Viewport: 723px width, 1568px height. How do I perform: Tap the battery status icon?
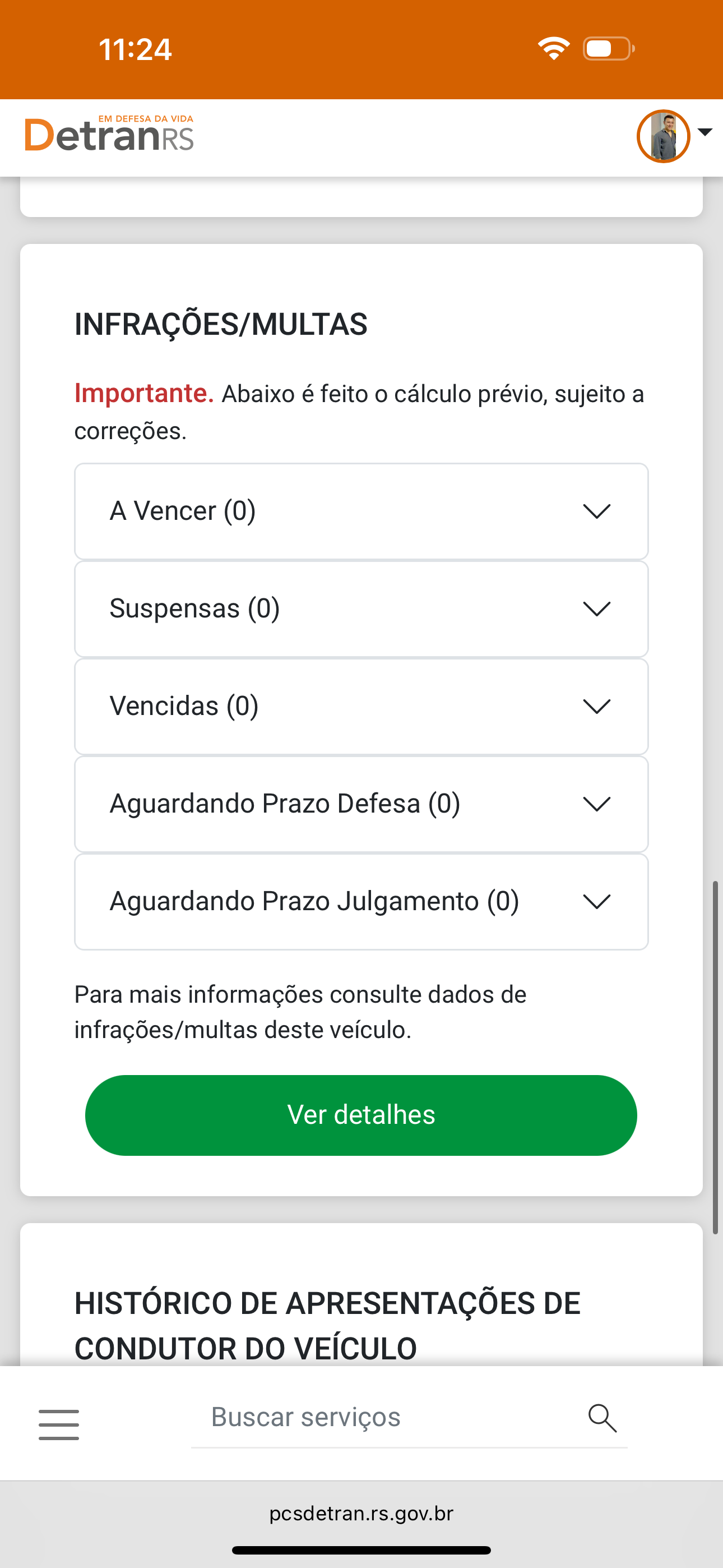point(608,49)
